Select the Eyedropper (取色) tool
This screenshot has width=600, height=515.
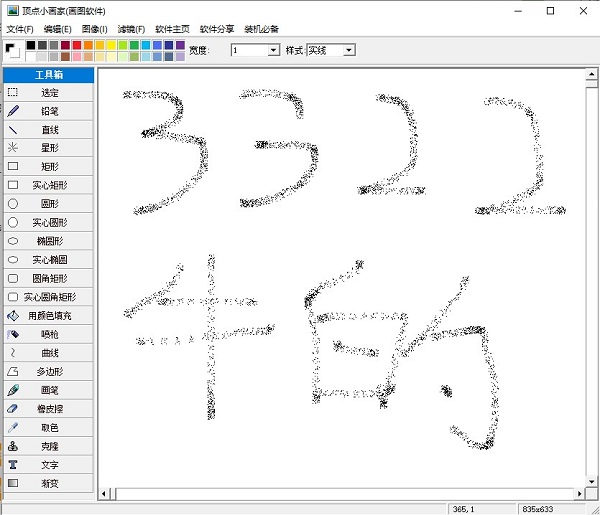[x=49, y=428]
